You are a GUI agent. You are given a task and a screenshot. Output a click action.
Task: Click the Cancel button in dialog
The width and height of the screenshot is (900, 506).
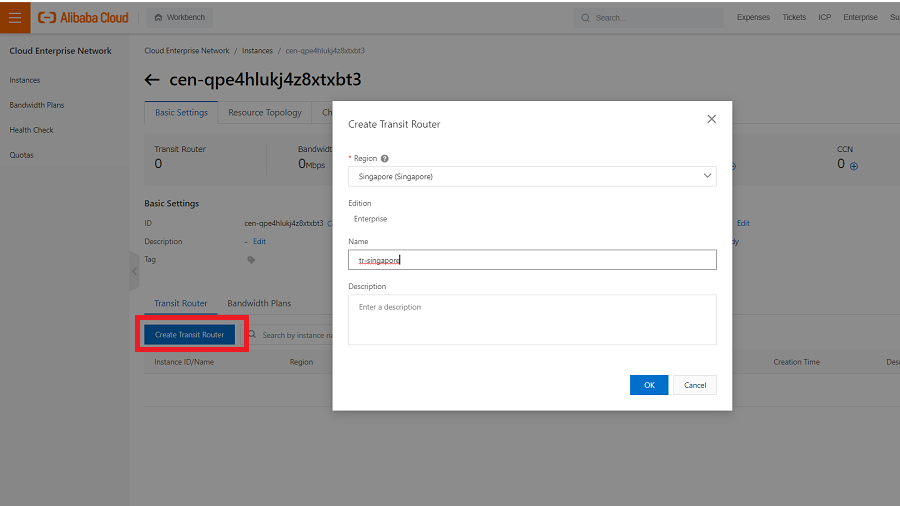coord(695,385)
